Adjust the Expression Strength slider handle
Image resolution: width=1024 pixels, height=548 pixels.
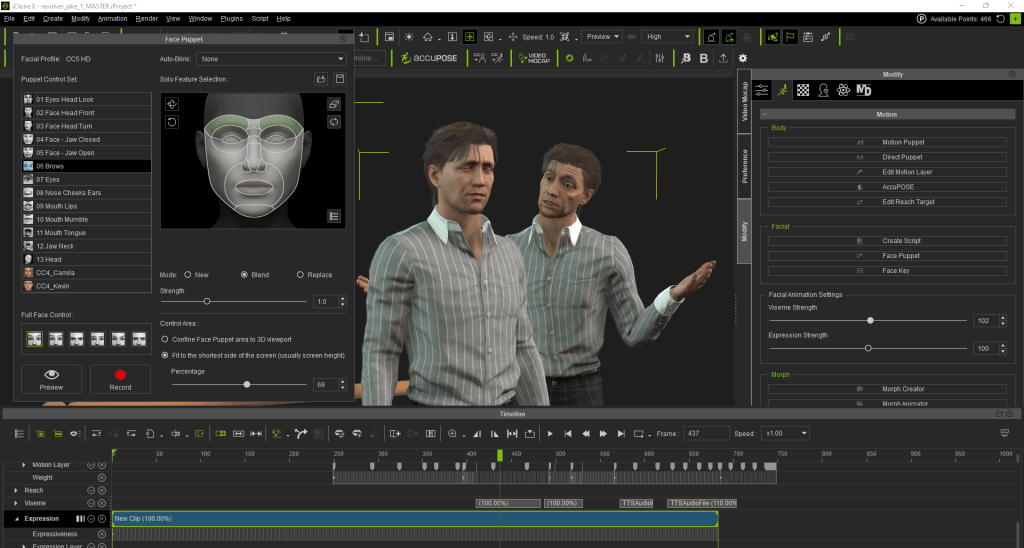click(868, 349)
